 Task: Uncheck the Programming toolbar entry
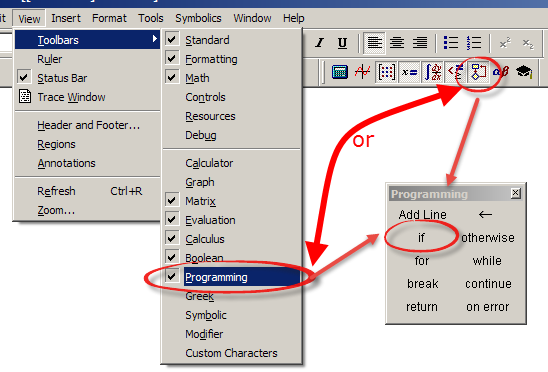(x=231, y=277)
